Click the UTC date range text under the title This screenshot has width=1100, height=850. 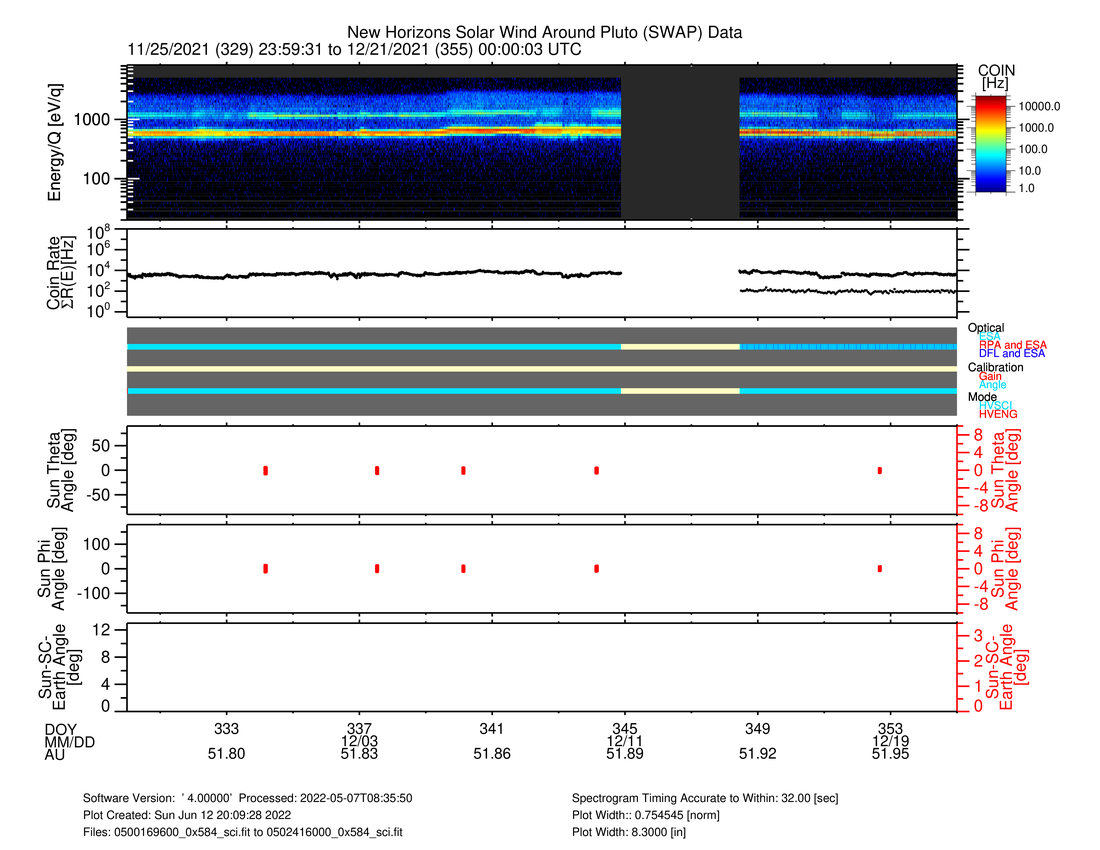355,50
